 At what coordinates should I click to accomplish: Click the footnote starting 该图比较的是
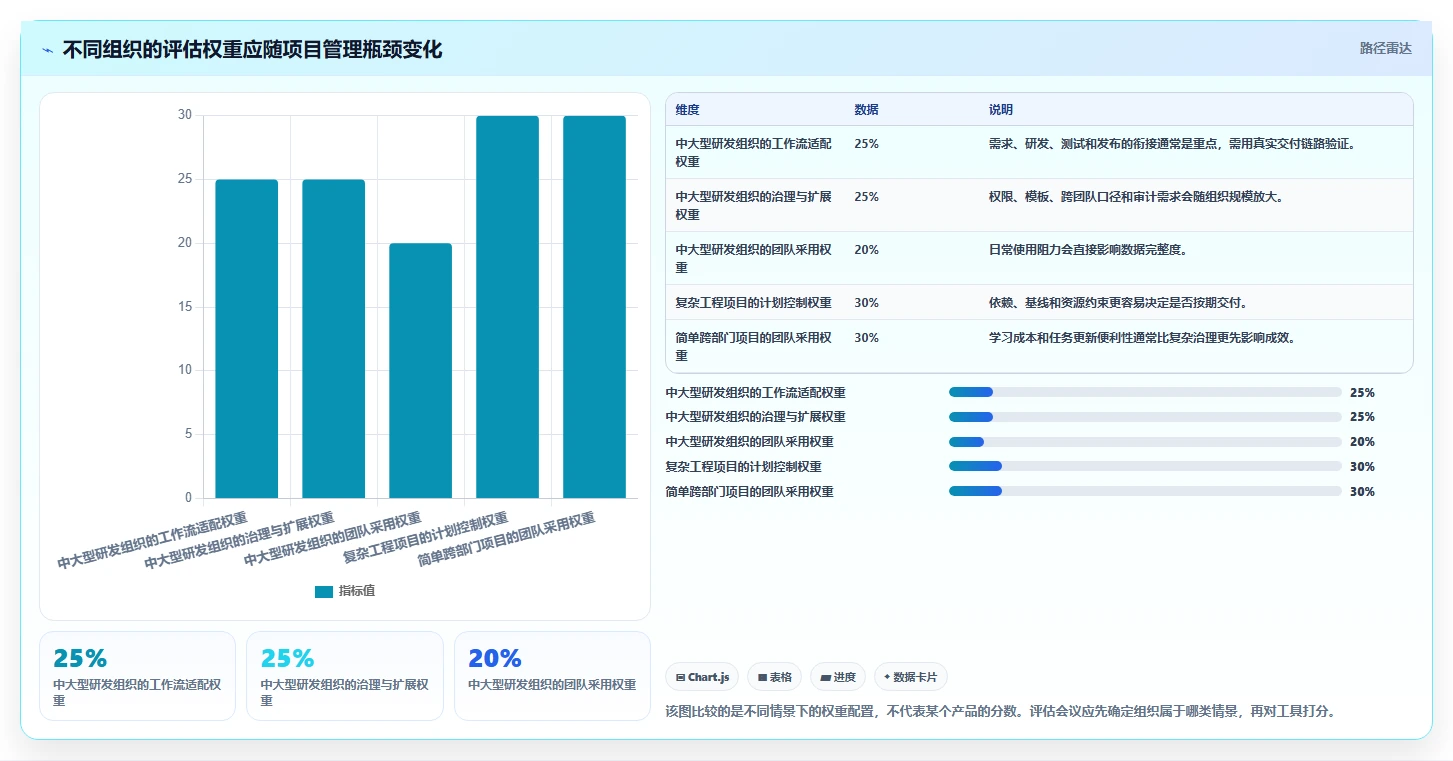(1000, 712)
